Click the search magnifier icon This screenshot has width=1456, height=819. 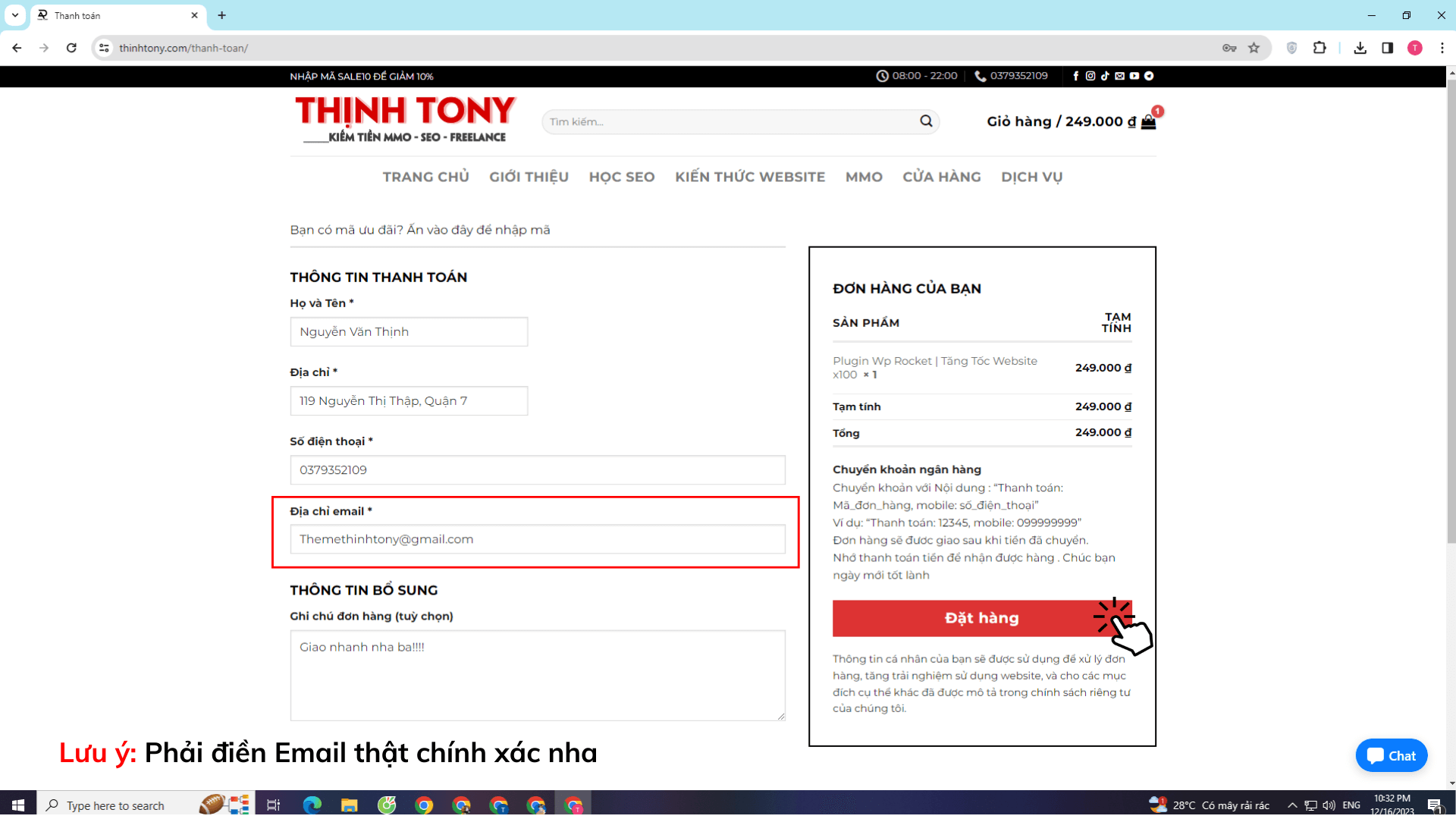click(x=926, y=121)
